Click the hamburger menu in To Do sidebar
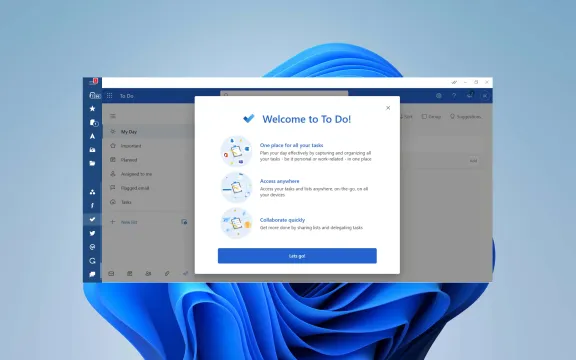576x360 pixels. [113, 116]
